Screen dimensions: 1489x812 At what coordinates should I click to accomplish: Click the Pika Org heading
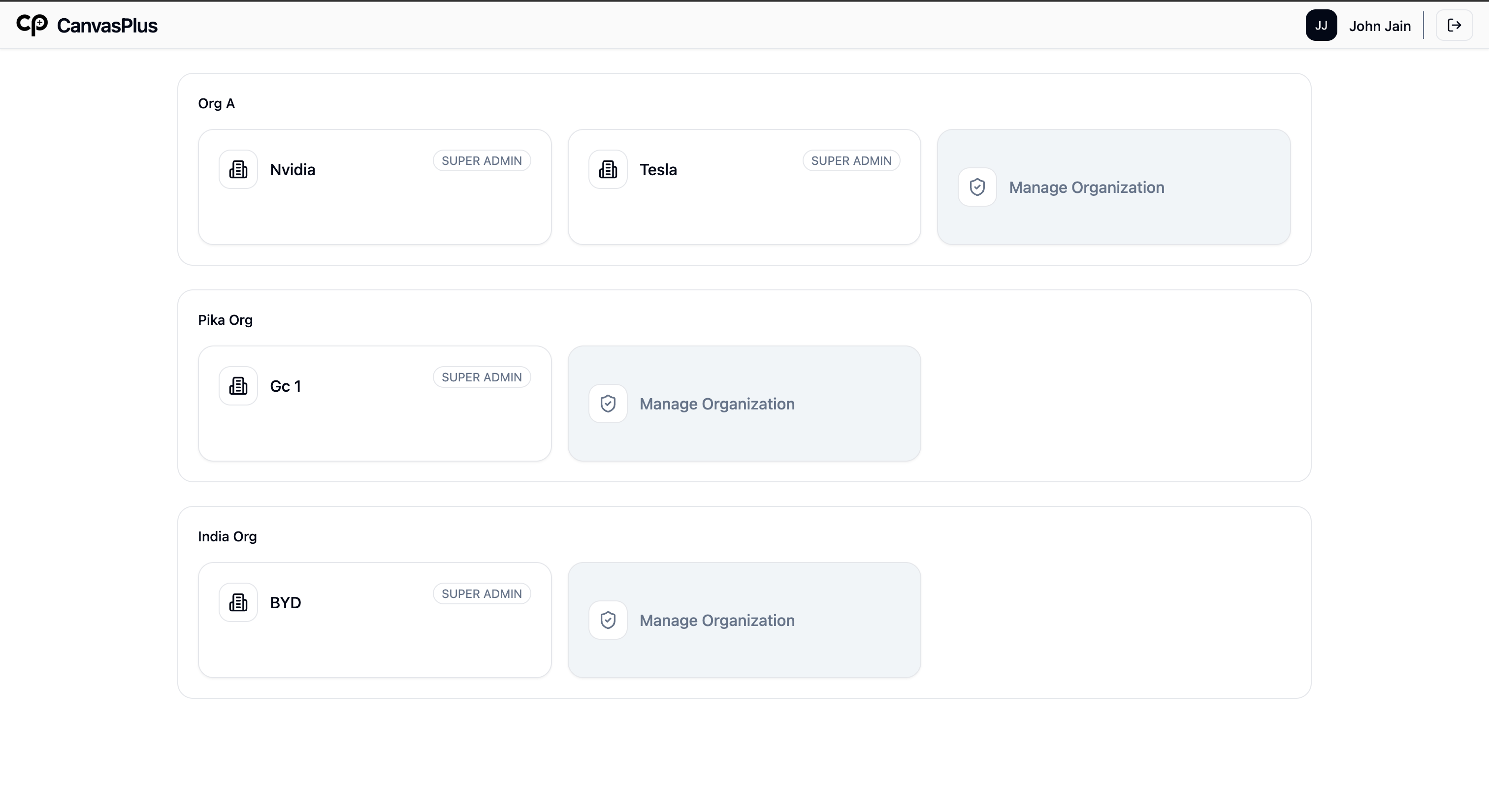click(225, 320)
